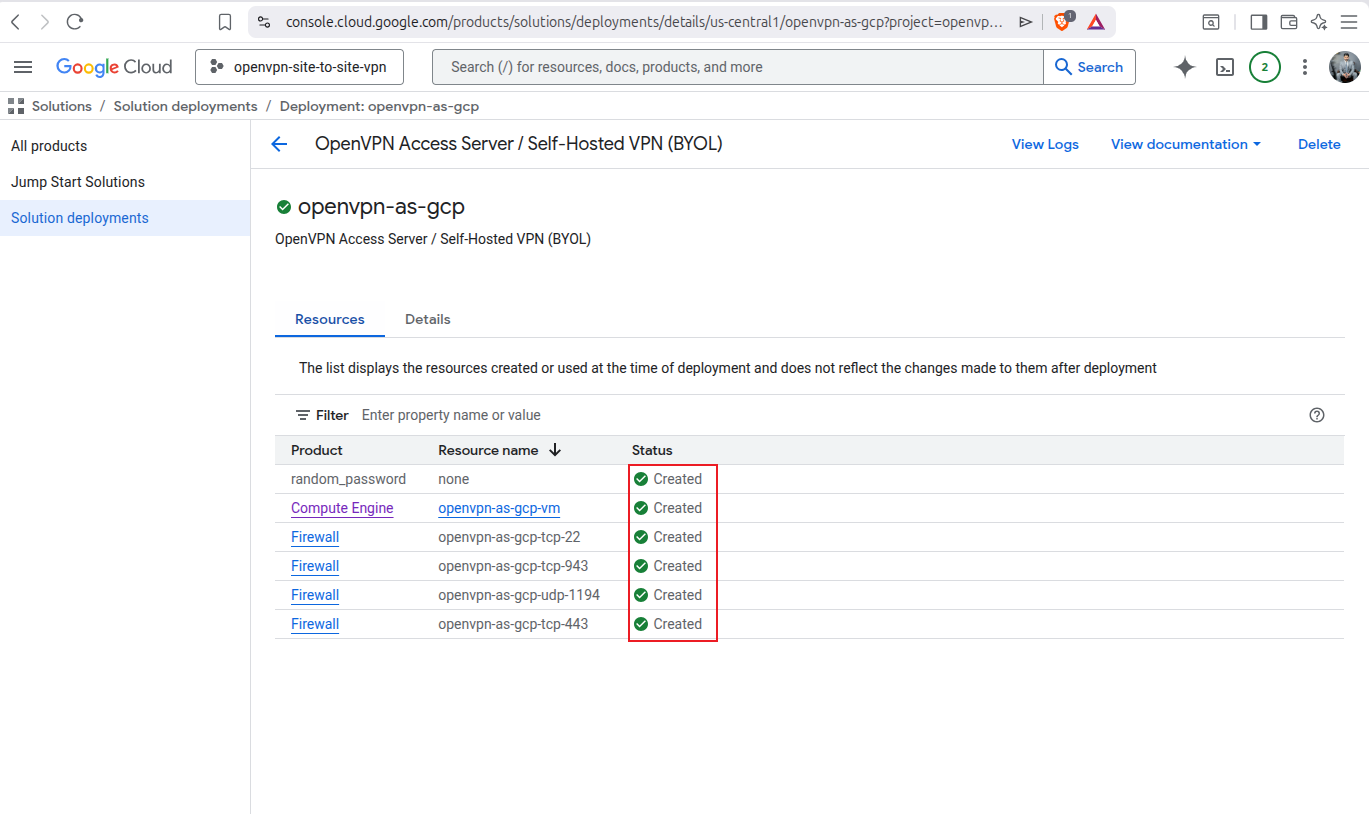Click the send-tab arrow icon in address bar
Screen dimensions: 1369x814
pos(1025,22)
